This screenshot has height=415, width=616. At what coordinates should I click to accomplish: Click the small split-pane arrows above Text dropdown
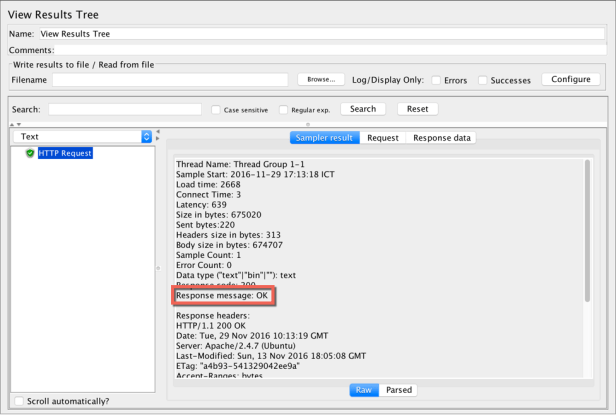15,124
